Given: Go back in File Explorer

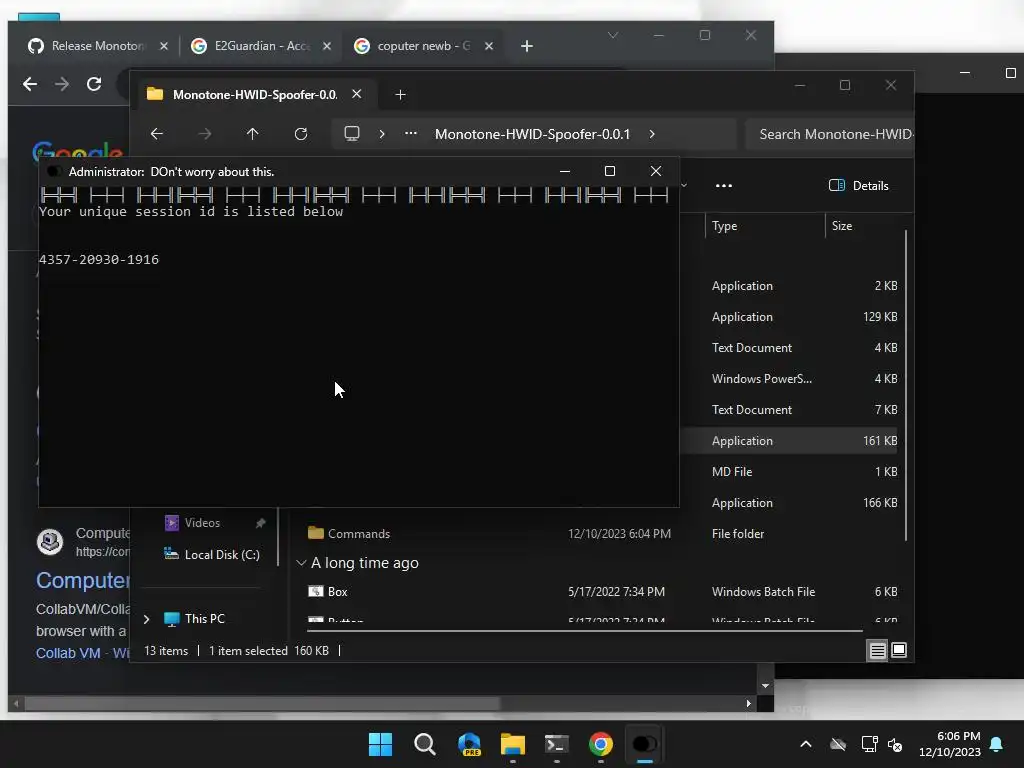Looking at the screenshot, I should (x=157, y=134).
